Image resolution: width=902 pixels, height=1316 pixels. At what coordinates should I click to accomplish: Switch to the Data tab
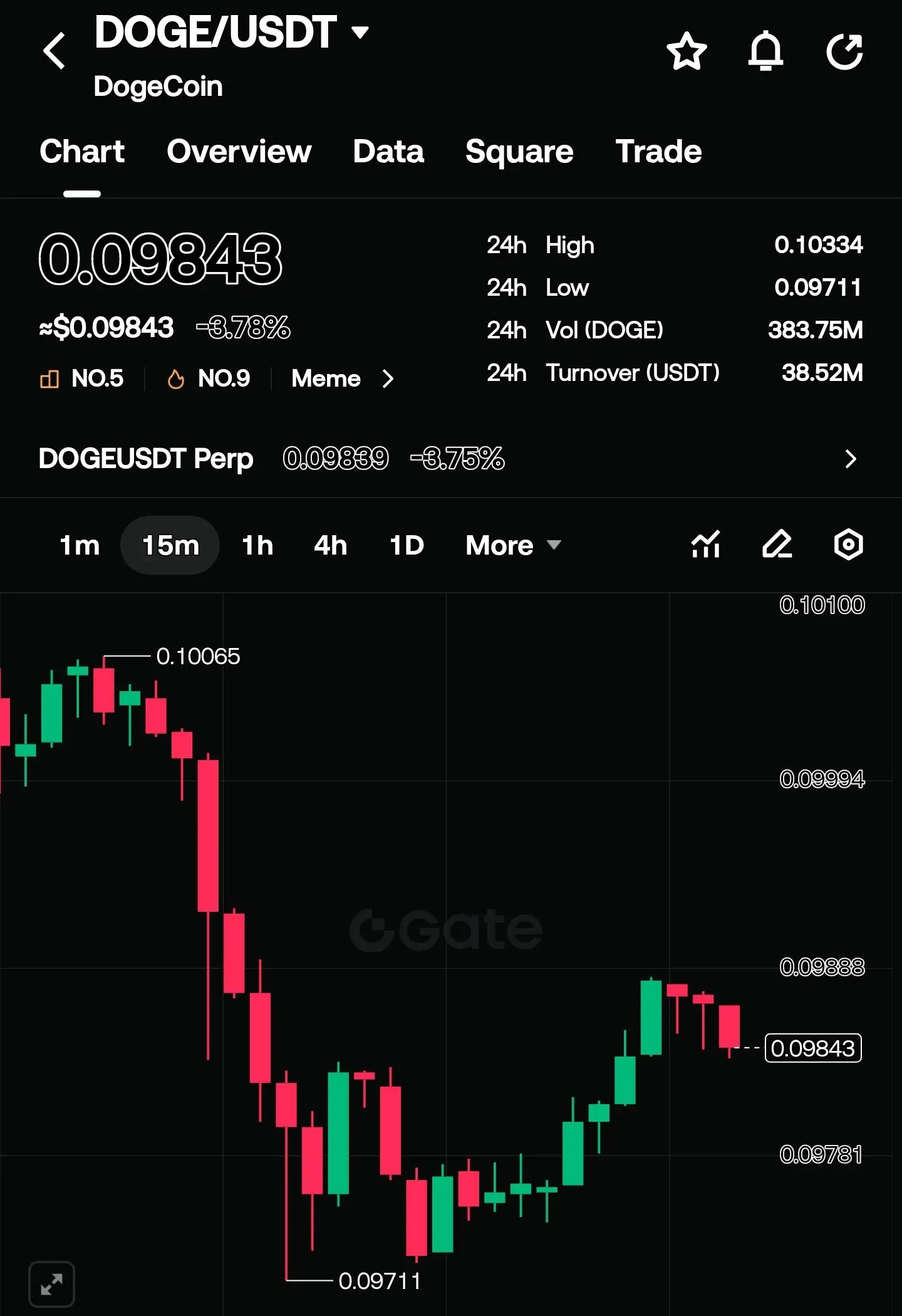(388, 152)
